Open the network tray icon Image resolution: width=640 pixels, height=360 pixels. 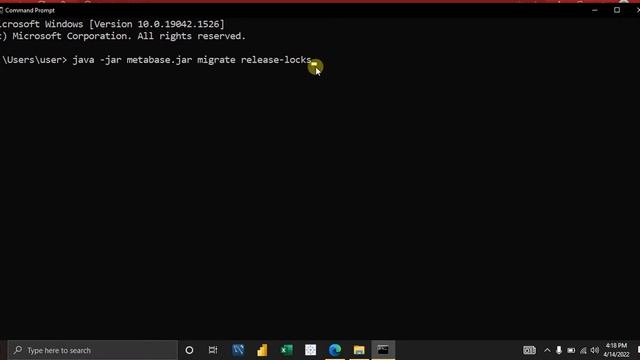[583, 351]
